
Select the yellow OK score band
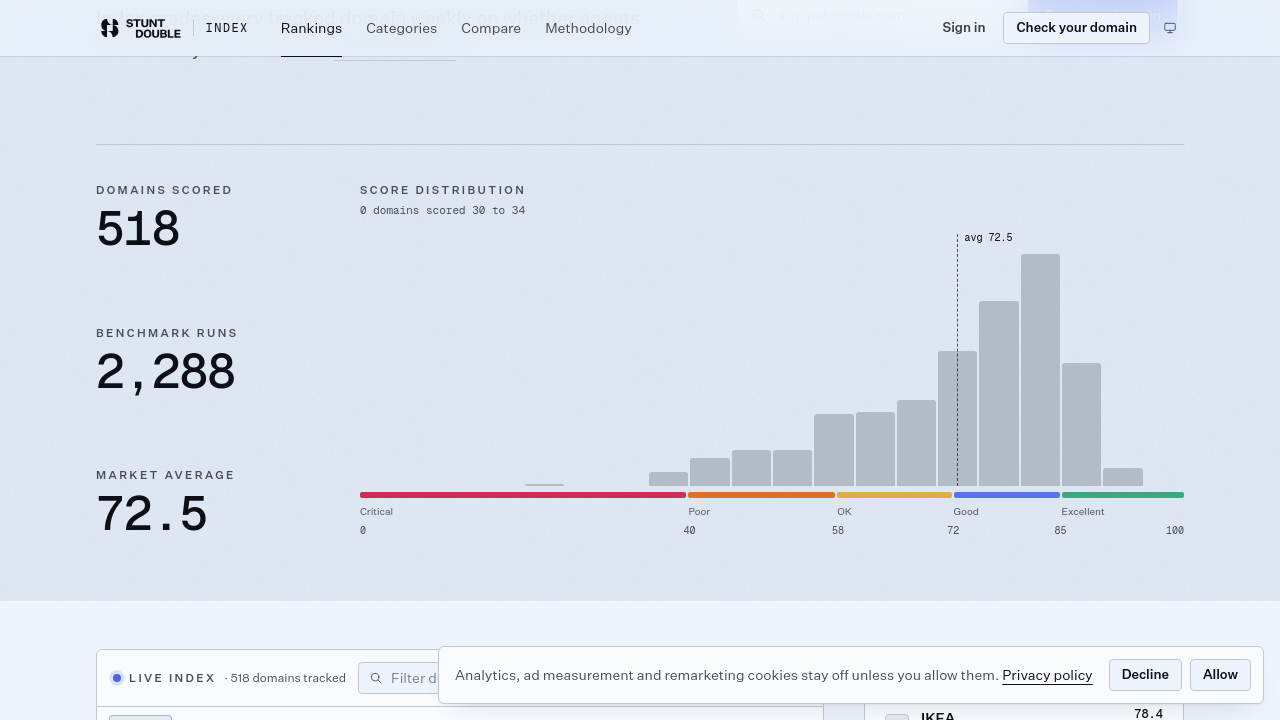click(894, 495)
